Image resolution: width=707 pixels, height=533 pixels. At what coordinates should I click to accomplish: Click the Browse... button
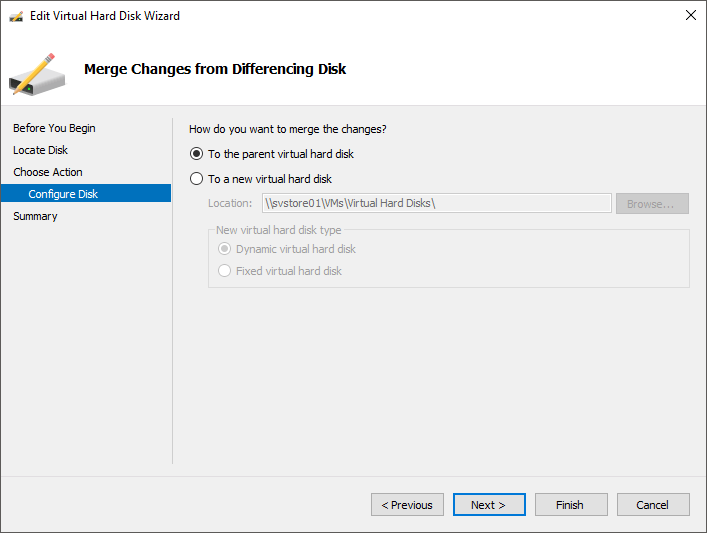pyautogui.click(x=652, y=204)
